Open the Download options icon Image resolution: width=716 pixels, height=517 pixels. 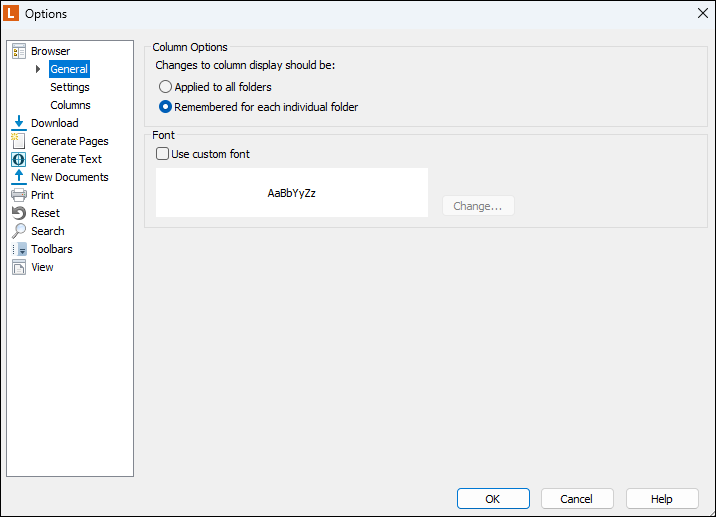tap(19, 123)
